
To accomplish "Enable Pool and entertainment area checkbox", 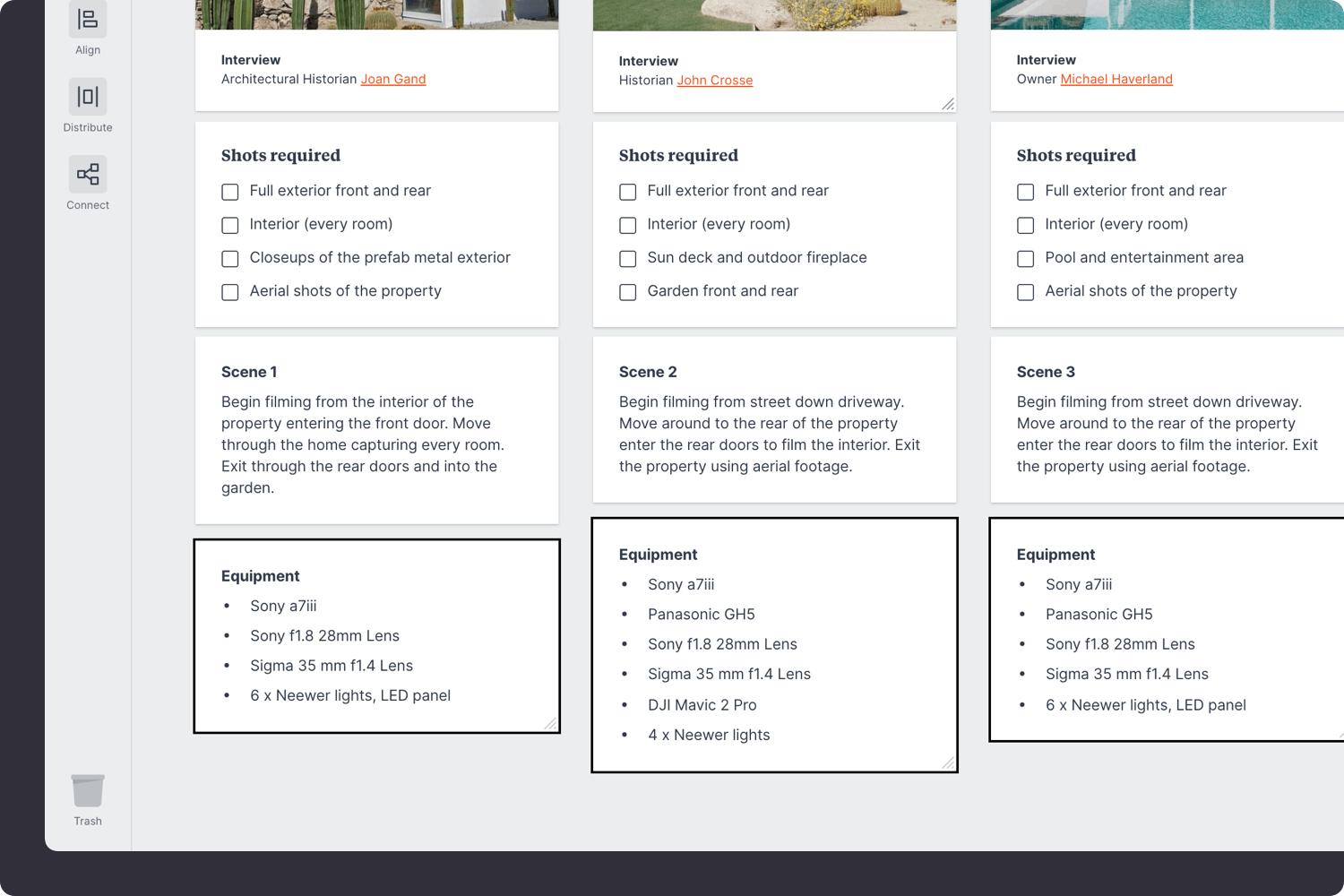I will point(1026,259).
